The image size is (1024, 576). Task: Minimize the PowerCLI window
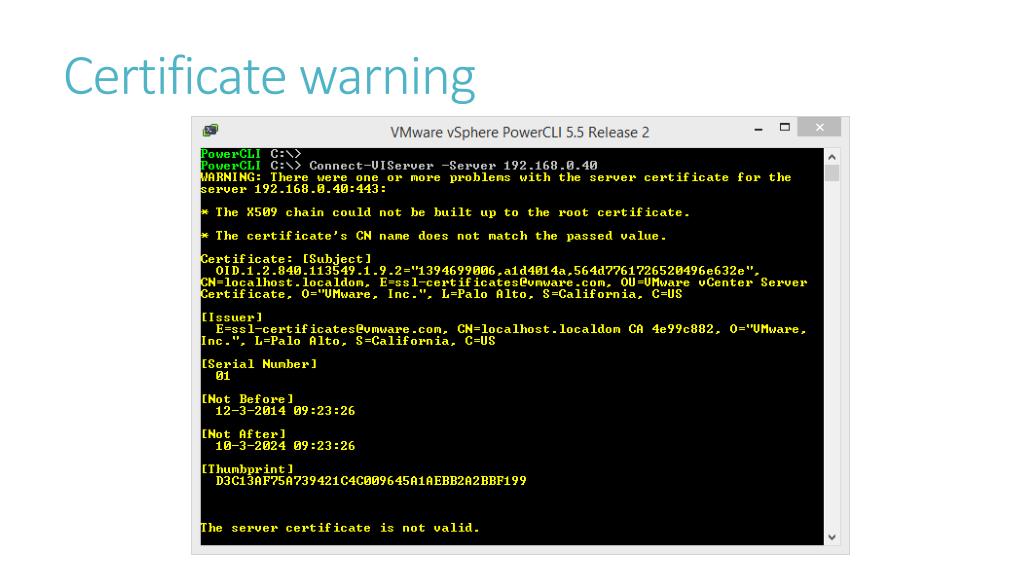coord(758,129)
